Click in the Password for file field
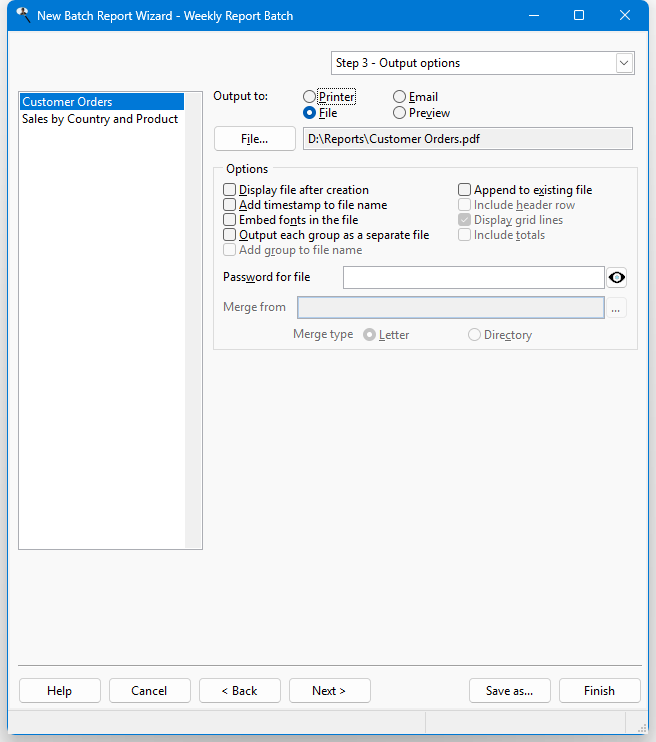Image resolution: width=656 pixels, height=742 pixels. pyautogui.click(x=474, y=277)
